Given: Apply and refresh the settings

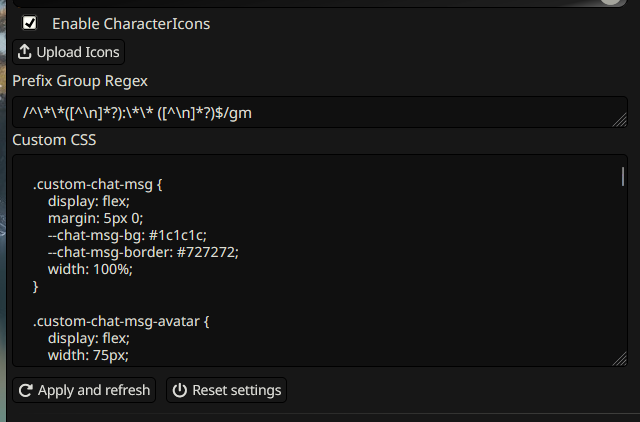Looking at the screenshot, I should coord(84,390).
